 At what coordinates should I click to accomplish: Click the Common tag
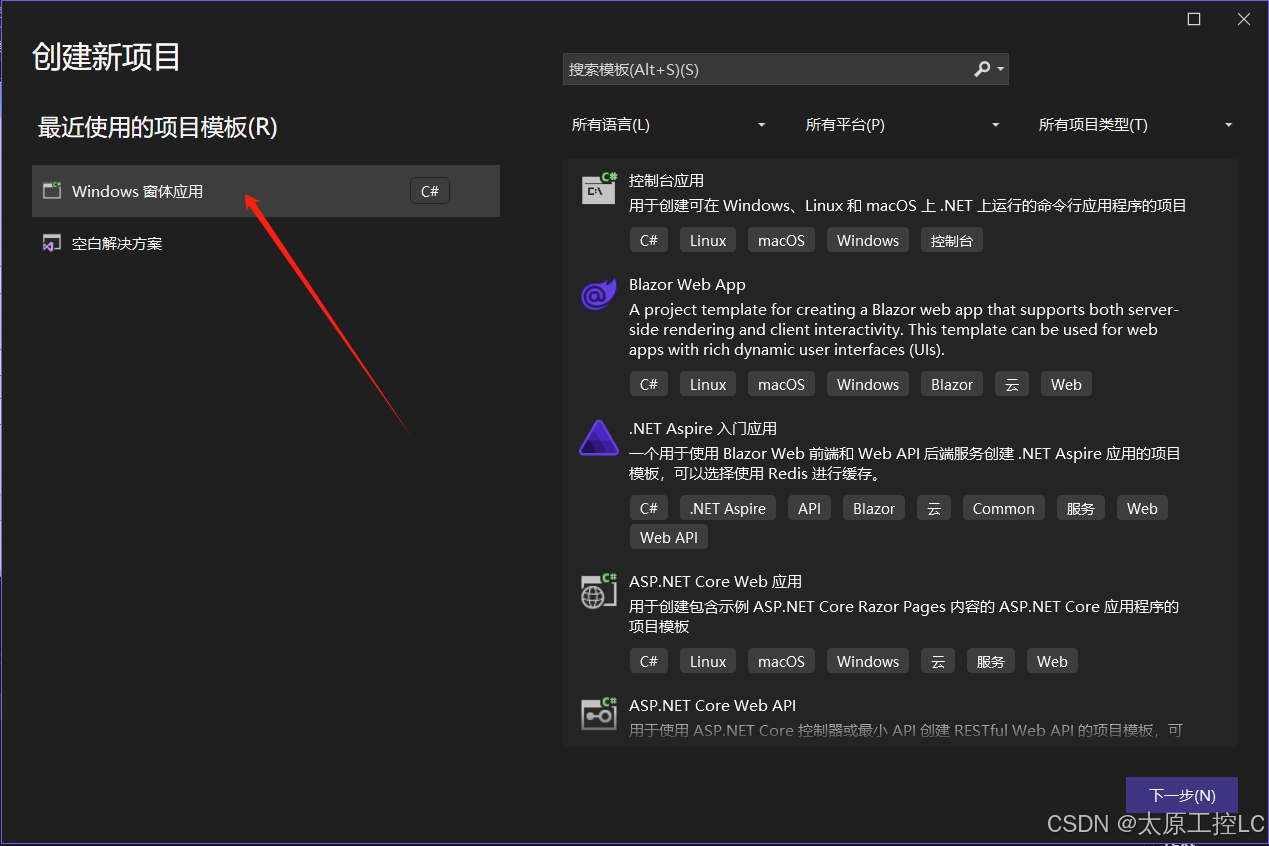click(1003, 508)
